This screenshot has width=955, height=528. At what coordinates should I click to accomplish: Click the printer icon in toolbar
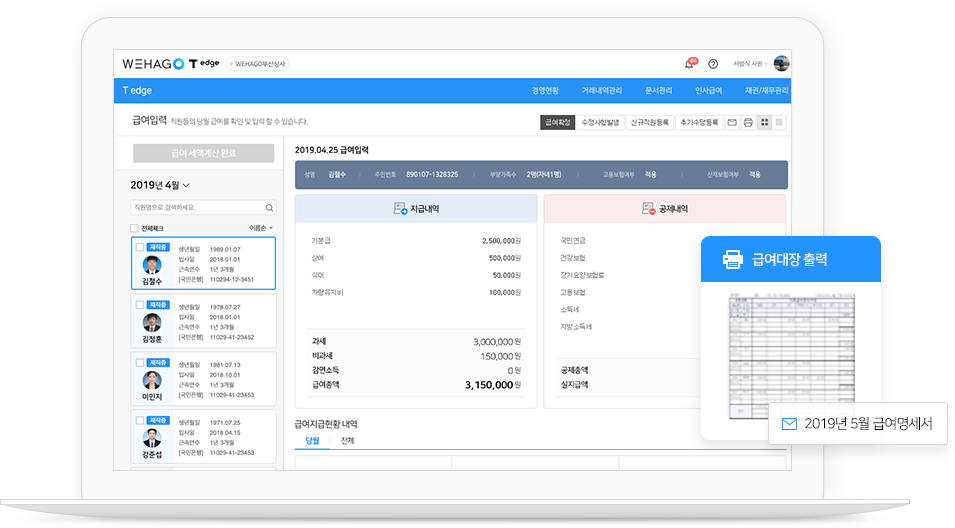coord(748,122)
